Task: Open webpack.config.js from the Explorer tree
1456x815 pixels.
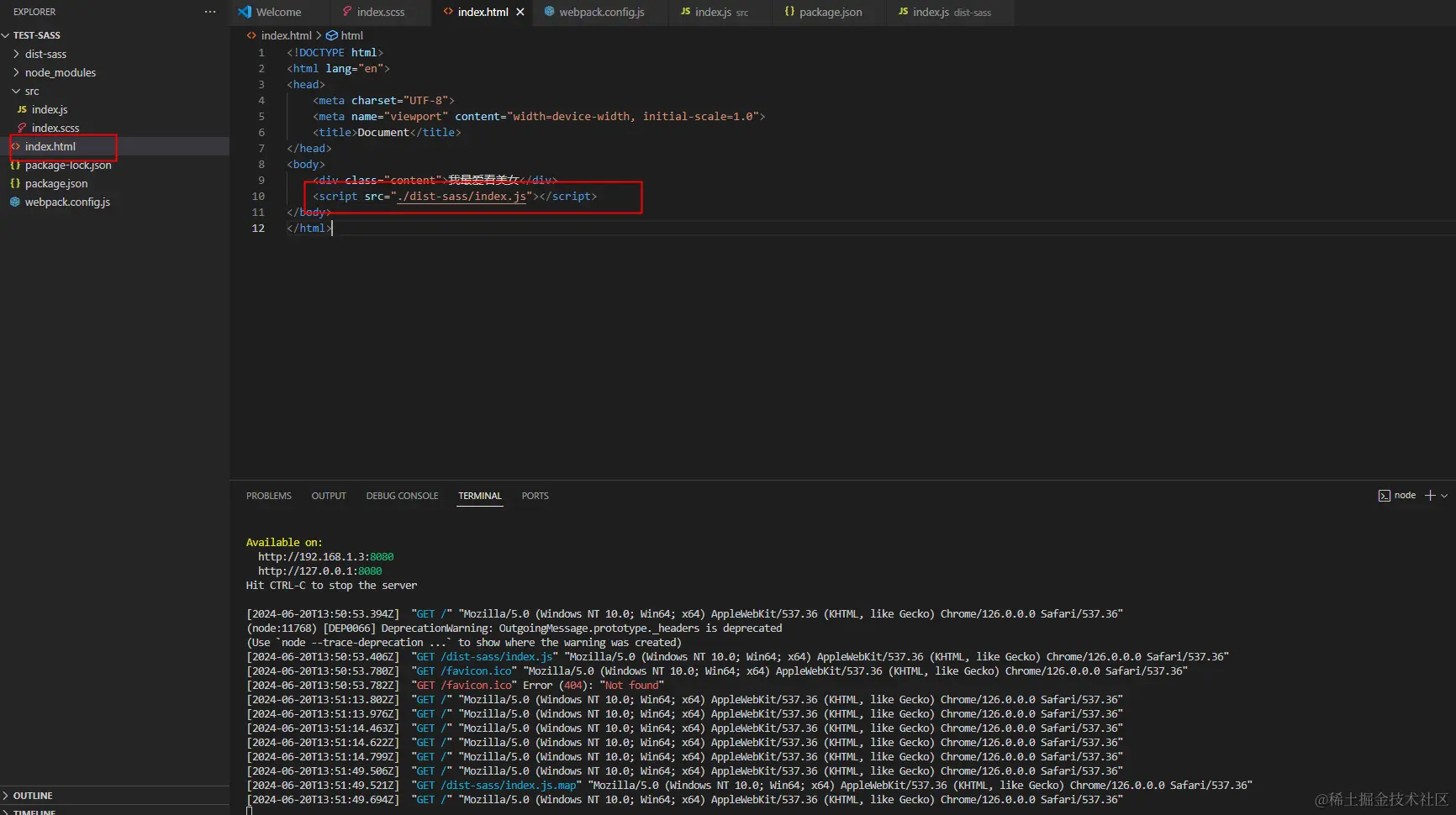Action: pos(114,202)
